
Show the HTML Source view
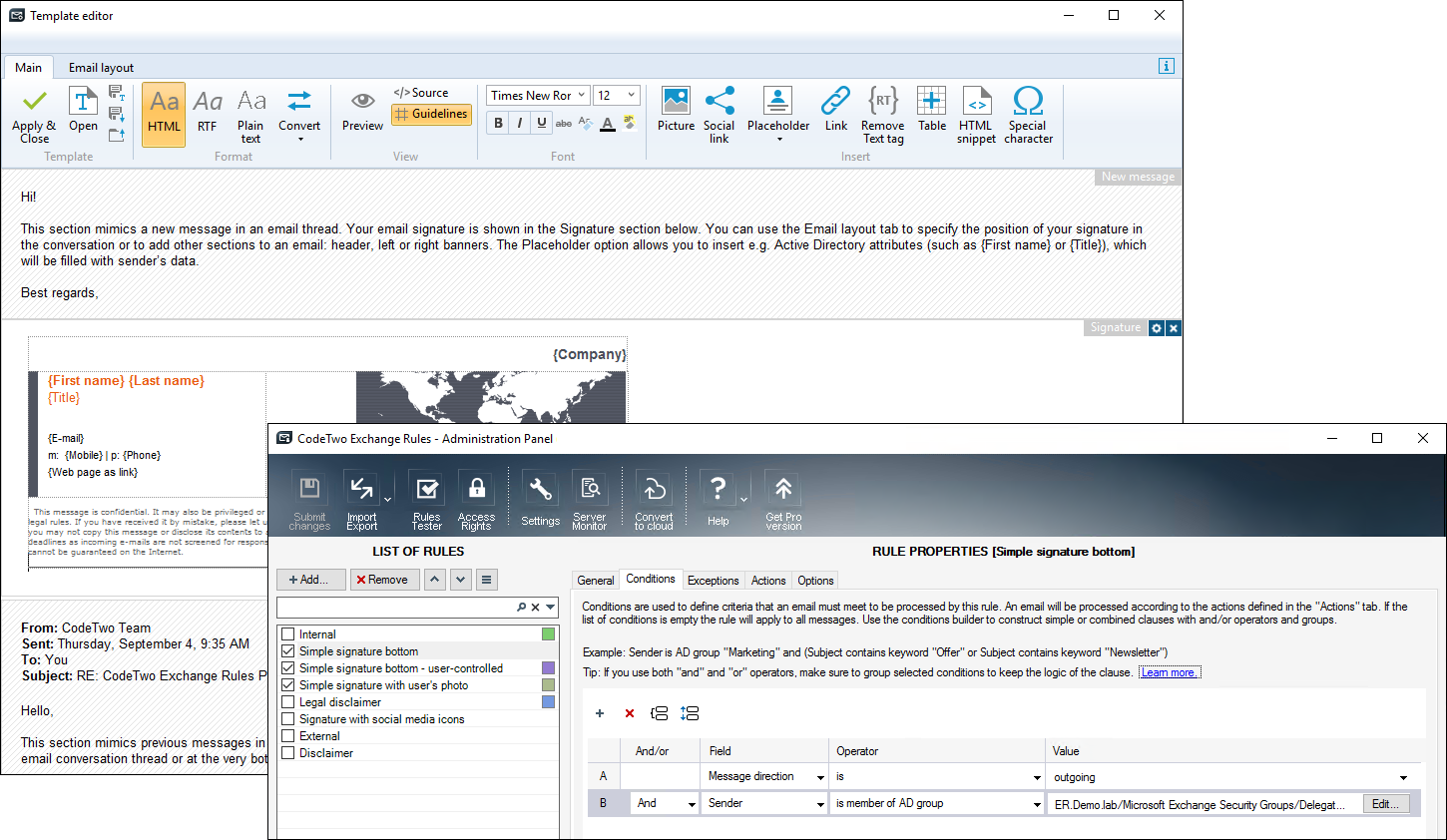click(x=421, y=93)
